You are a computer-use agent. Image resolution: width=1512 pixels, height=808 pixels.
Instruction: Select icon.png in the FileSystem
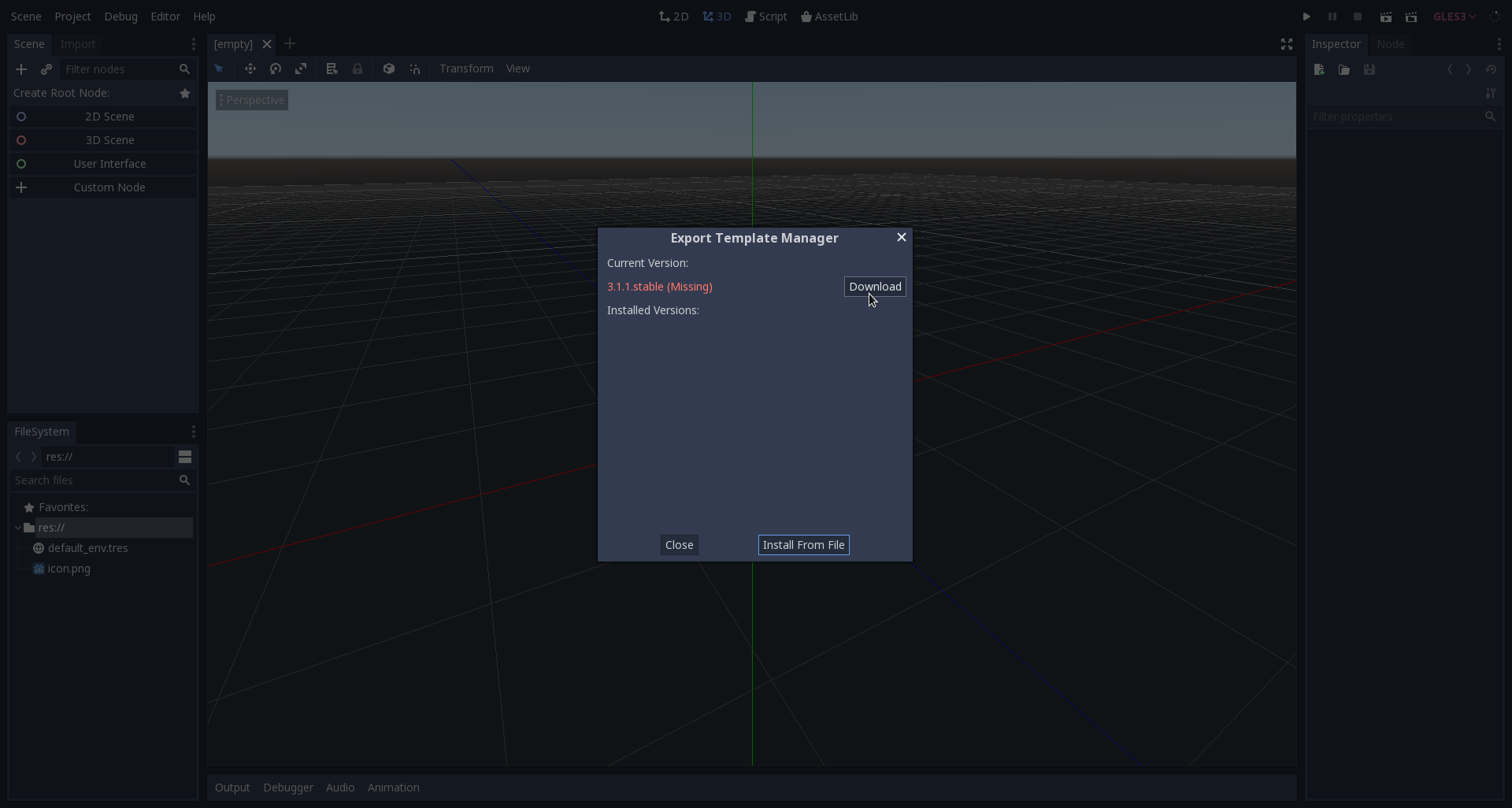69,569
